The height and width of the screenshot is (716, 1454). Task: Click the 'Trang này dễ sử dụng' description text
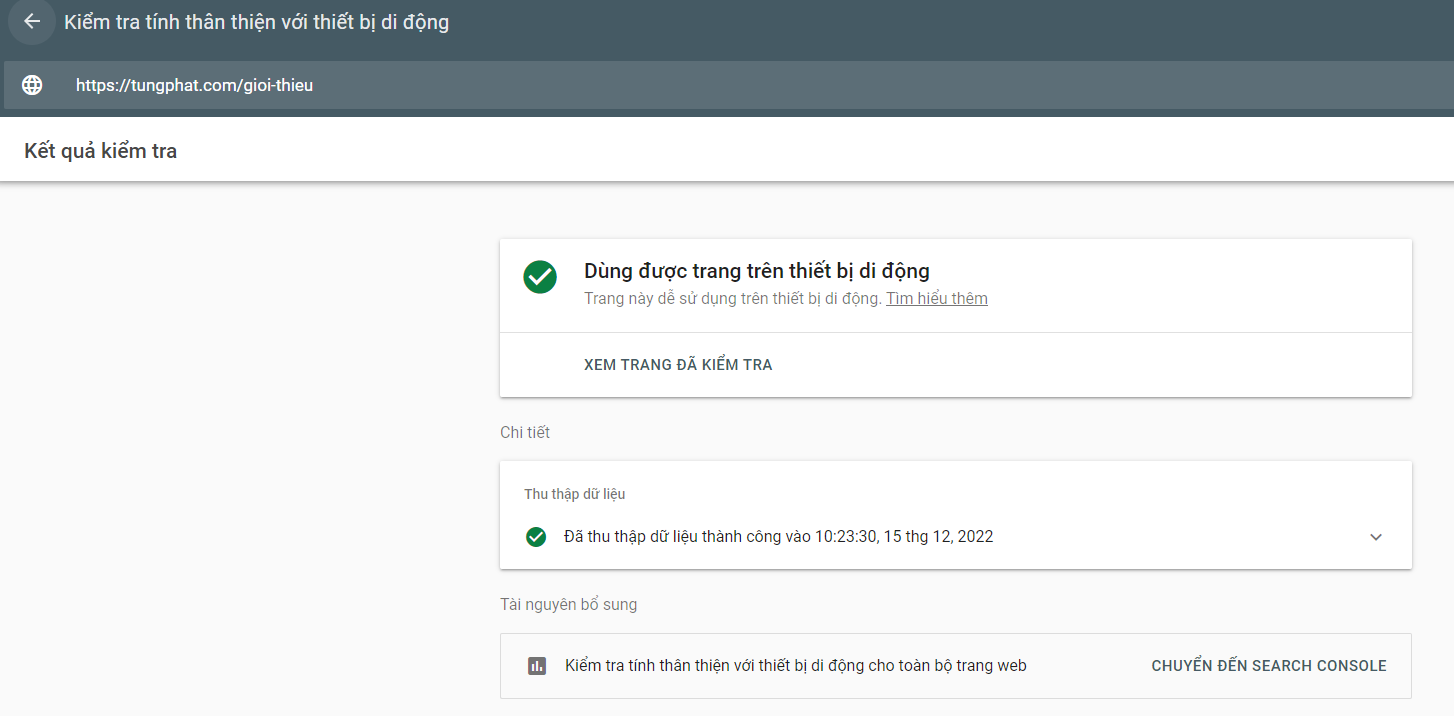[732, 298]
